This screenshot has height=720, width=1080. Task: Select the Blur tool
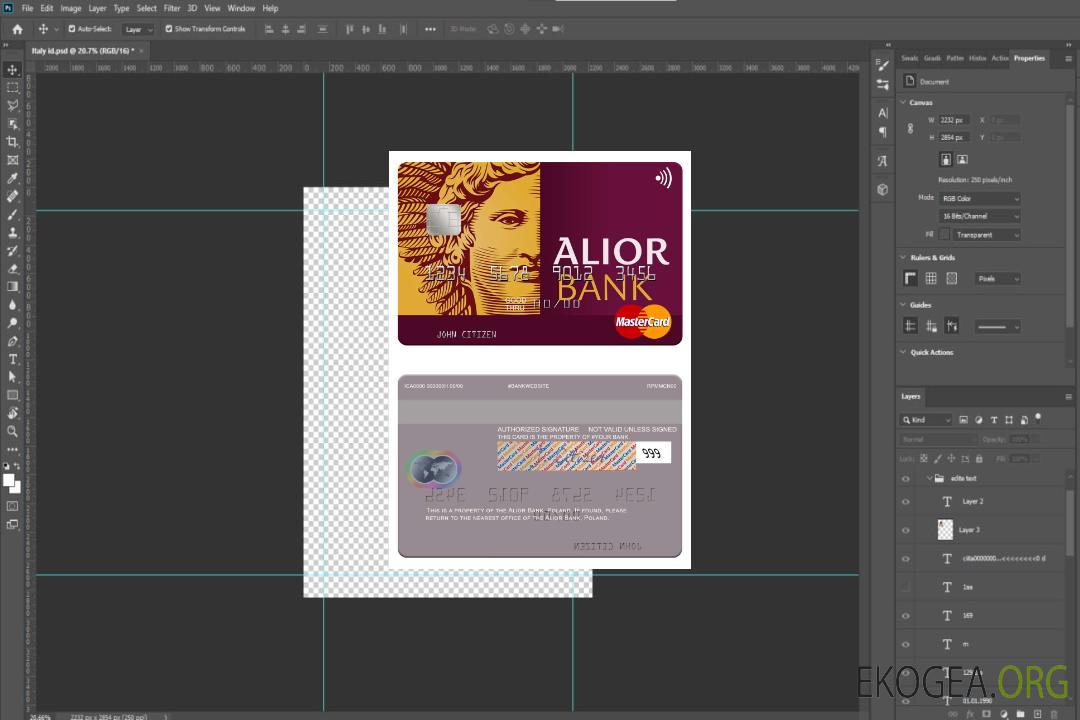(x=12, y=305)
